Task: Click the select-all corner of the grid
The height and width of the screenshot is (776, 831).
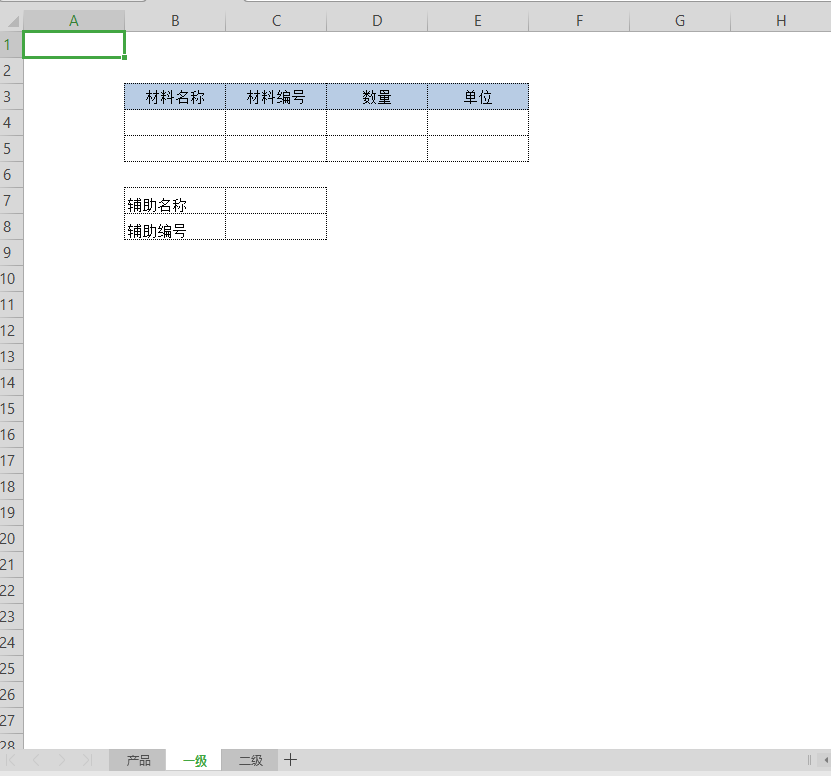Action: pyautogui.click(x=11, y=21)
